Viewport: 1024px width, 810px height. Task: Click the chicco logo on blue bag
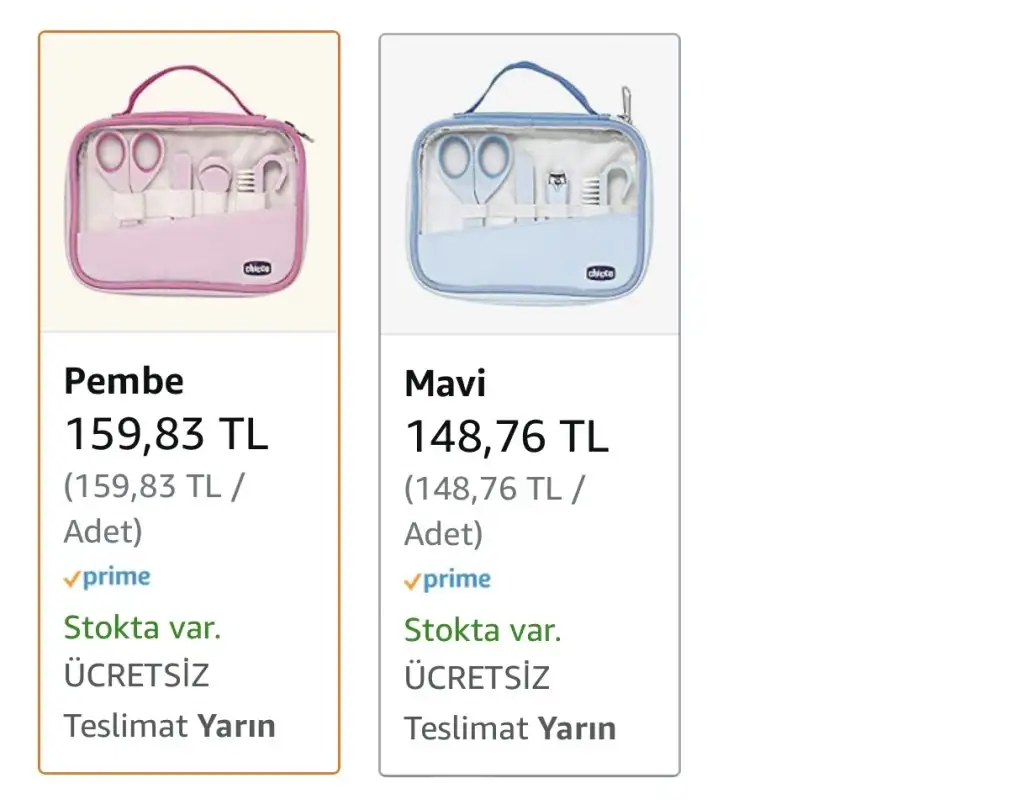[x=600, y=273]
